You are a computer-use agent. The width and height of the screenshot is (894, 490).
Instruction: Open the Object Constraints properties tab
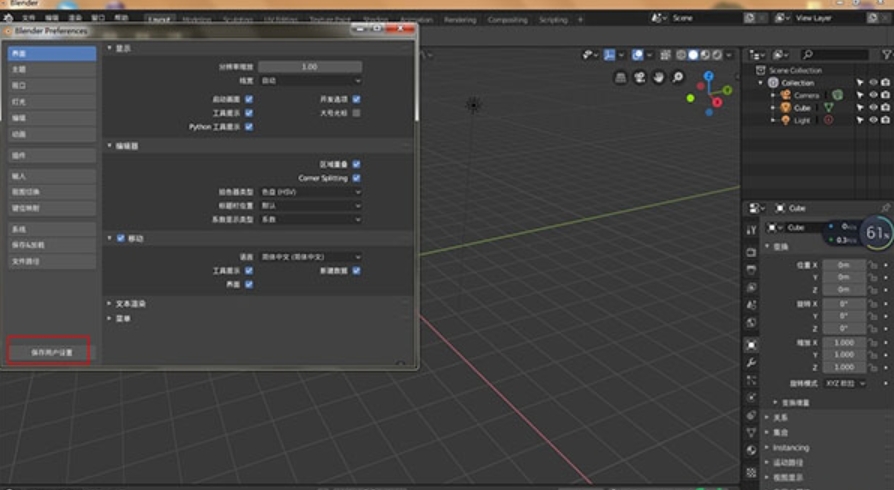point(751,415)
